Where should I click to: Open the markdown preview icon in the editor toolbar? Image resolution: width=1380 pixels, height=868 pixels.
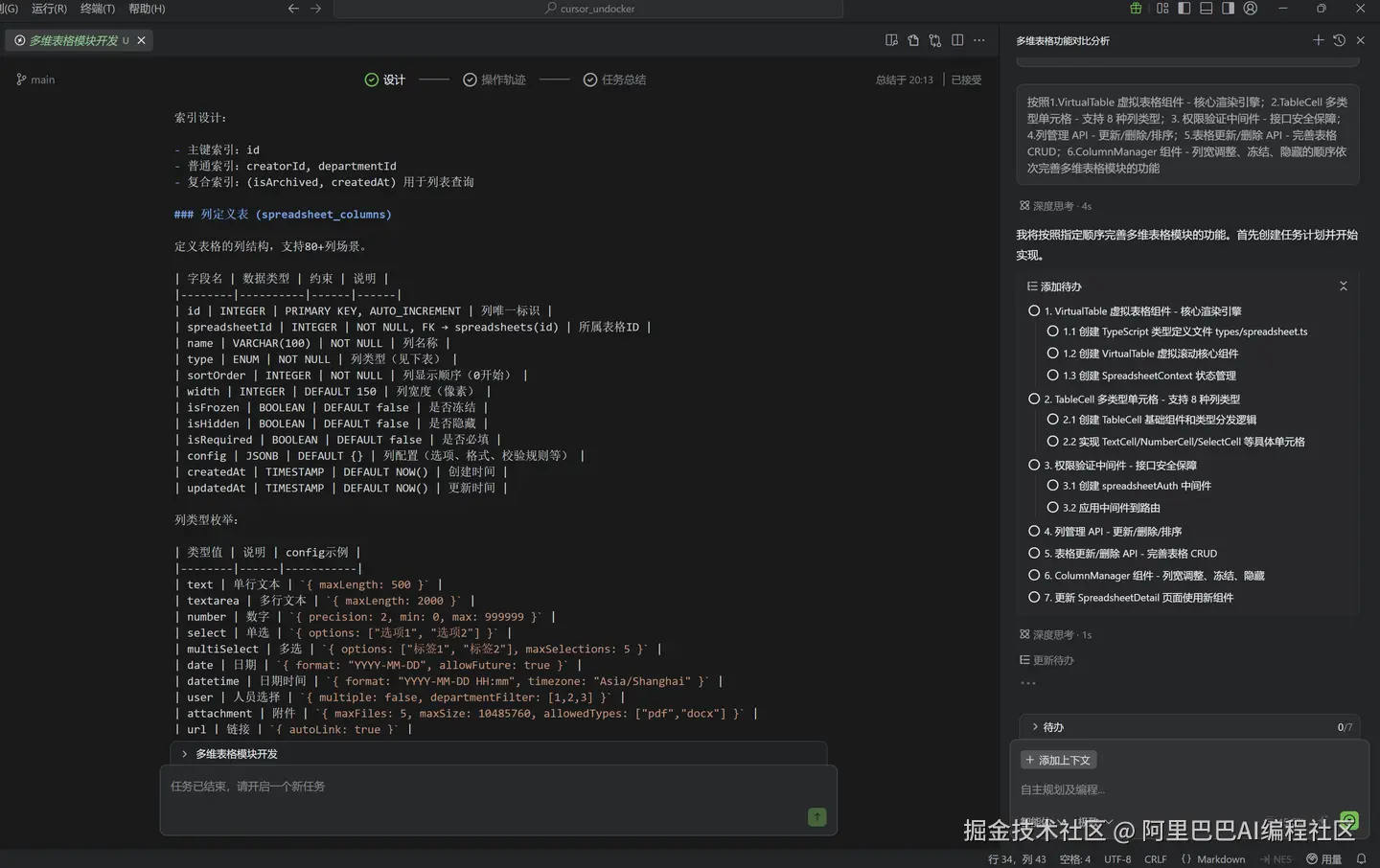[x=891, y=40]
